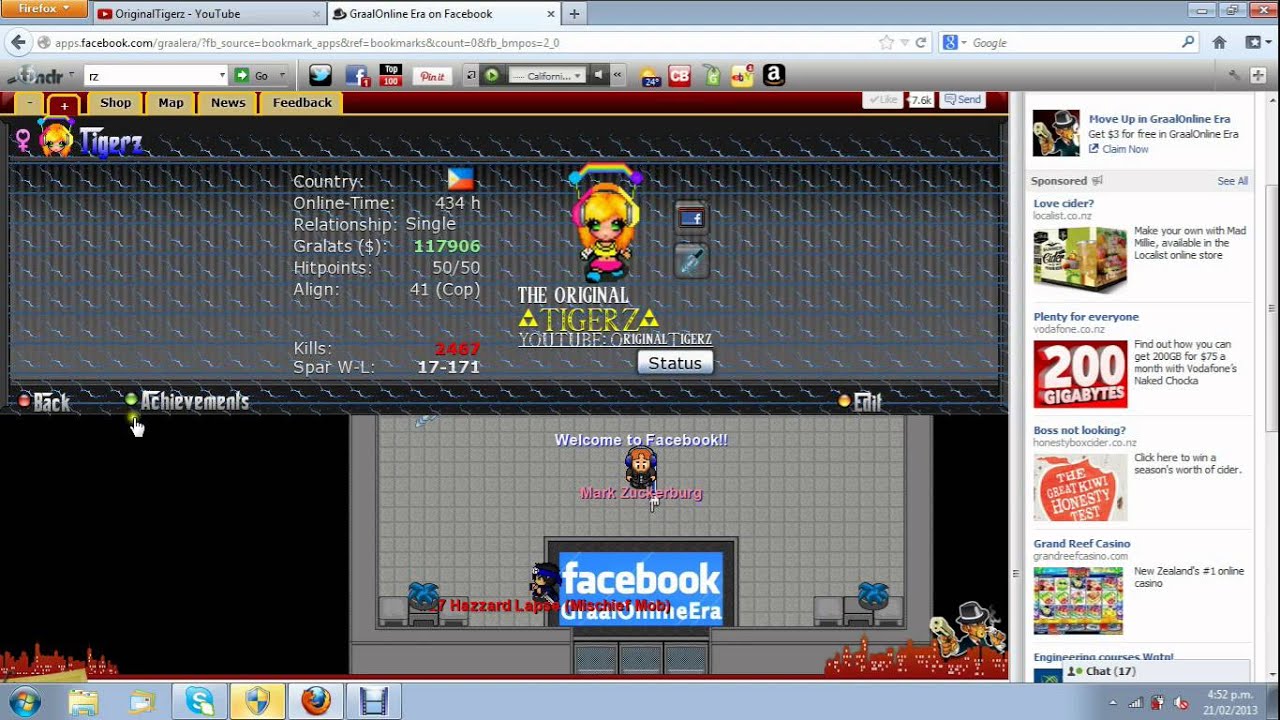This screenshot has width=1280, height=720.
Task: Open the Grand Reef Casino ad link
Action: [1082, 544]
